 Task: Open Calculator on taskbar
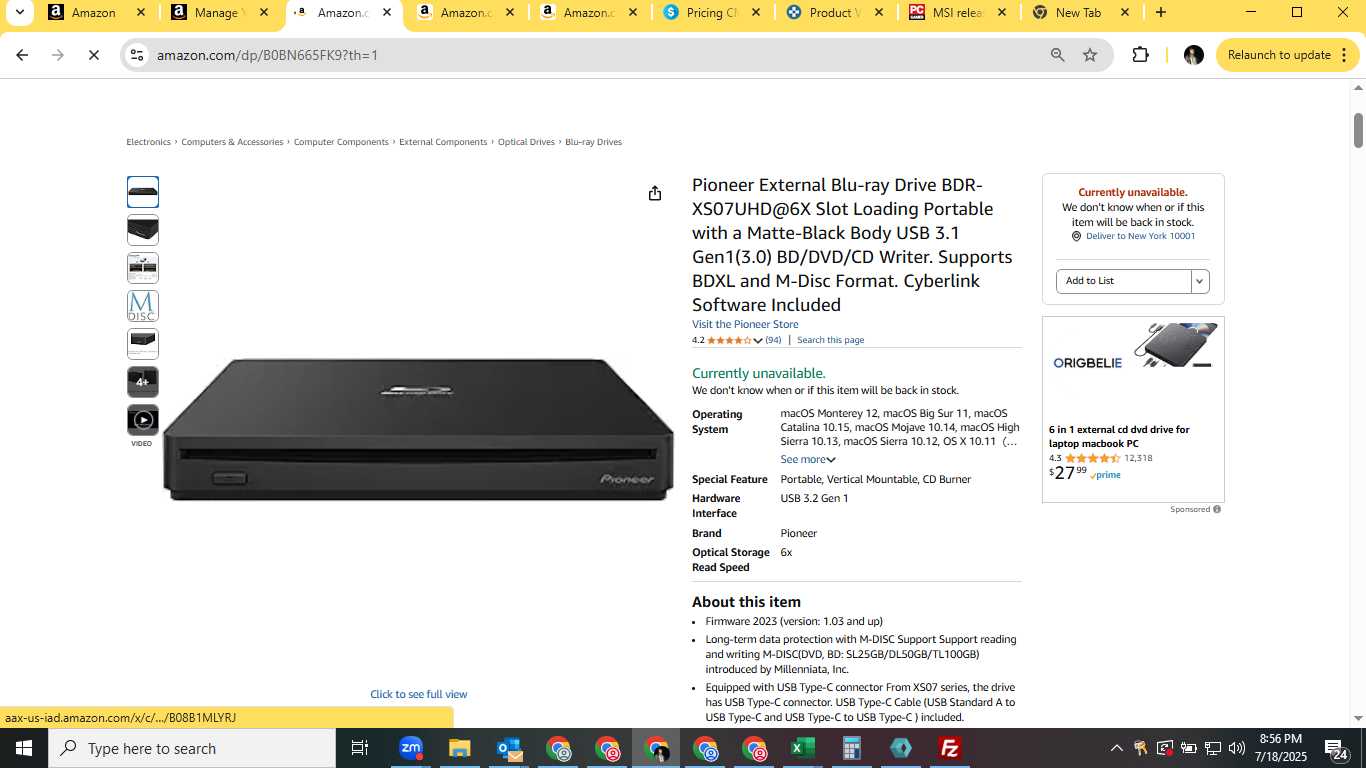tap(852, 748)
